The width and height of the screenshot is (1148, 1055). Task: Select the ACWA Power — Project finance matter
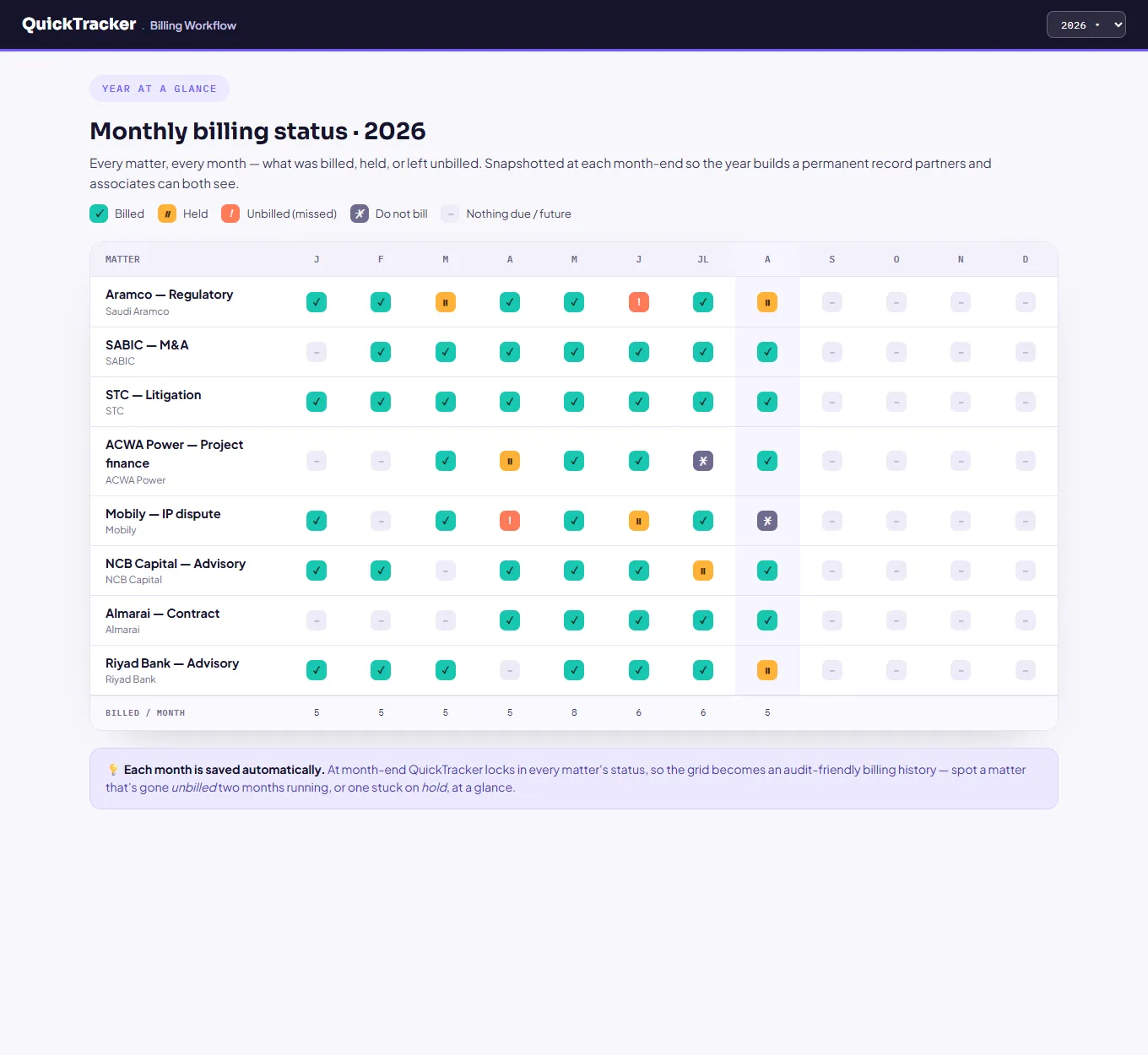click(175, 454)
